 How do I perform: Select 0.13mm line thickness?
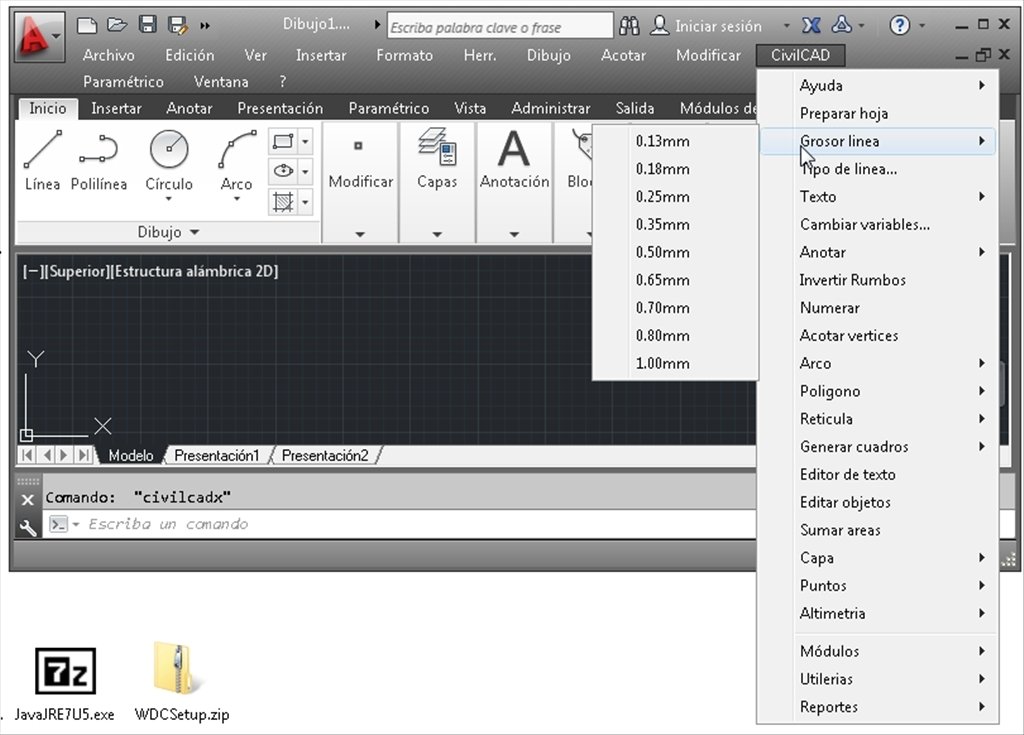coord(675,141)
